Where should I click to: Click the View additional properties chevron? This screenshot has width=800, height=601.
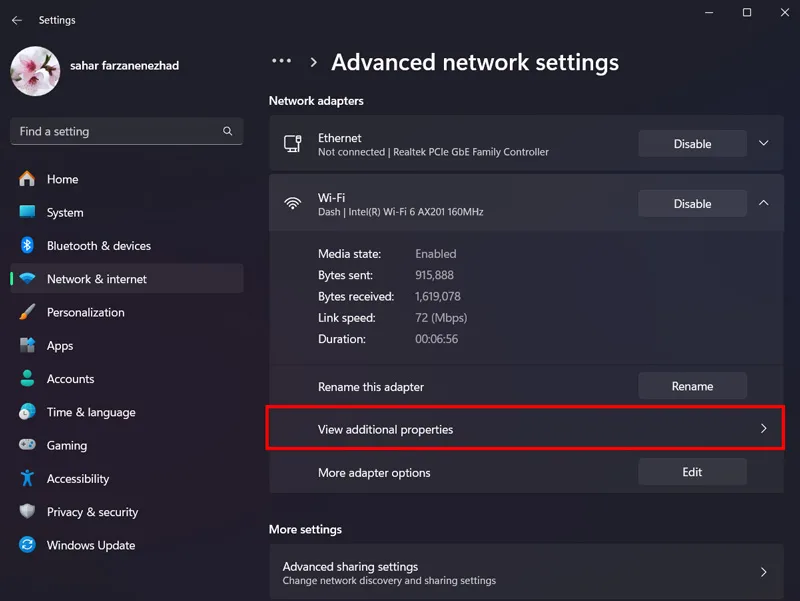tap(764, 429)
